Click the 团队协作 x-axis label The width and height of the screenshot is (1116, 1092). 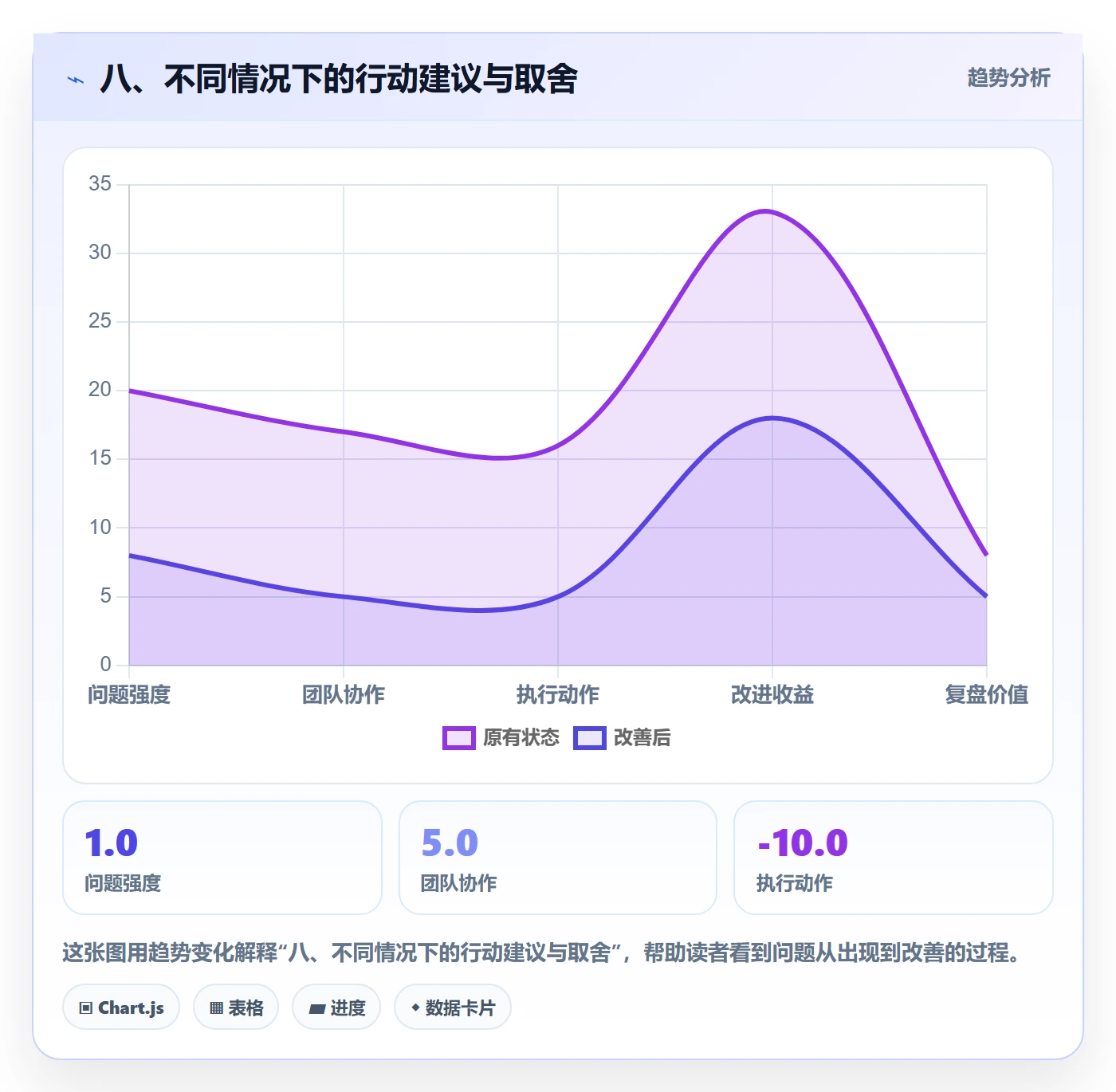tap(344, 695)
